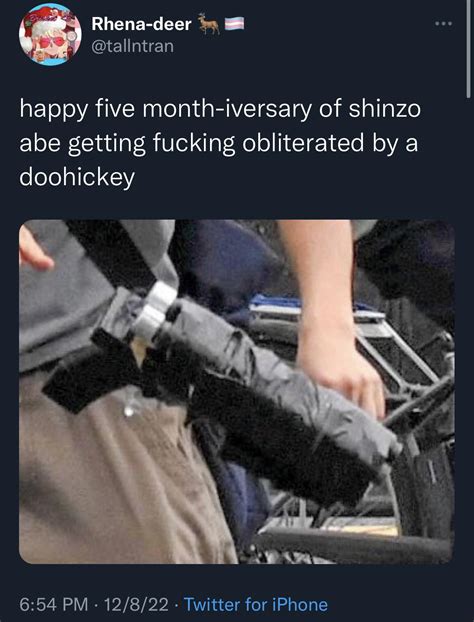
Task: Click the pride flag emoji icon
Action: point(235,24)
